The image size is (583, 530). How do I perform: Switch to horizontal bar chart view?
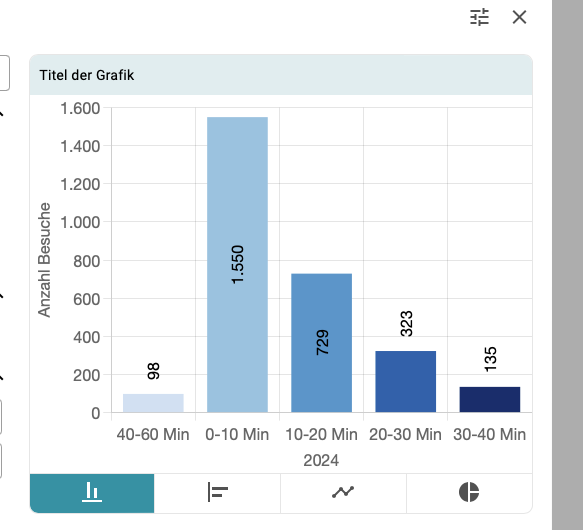(218, 493)
